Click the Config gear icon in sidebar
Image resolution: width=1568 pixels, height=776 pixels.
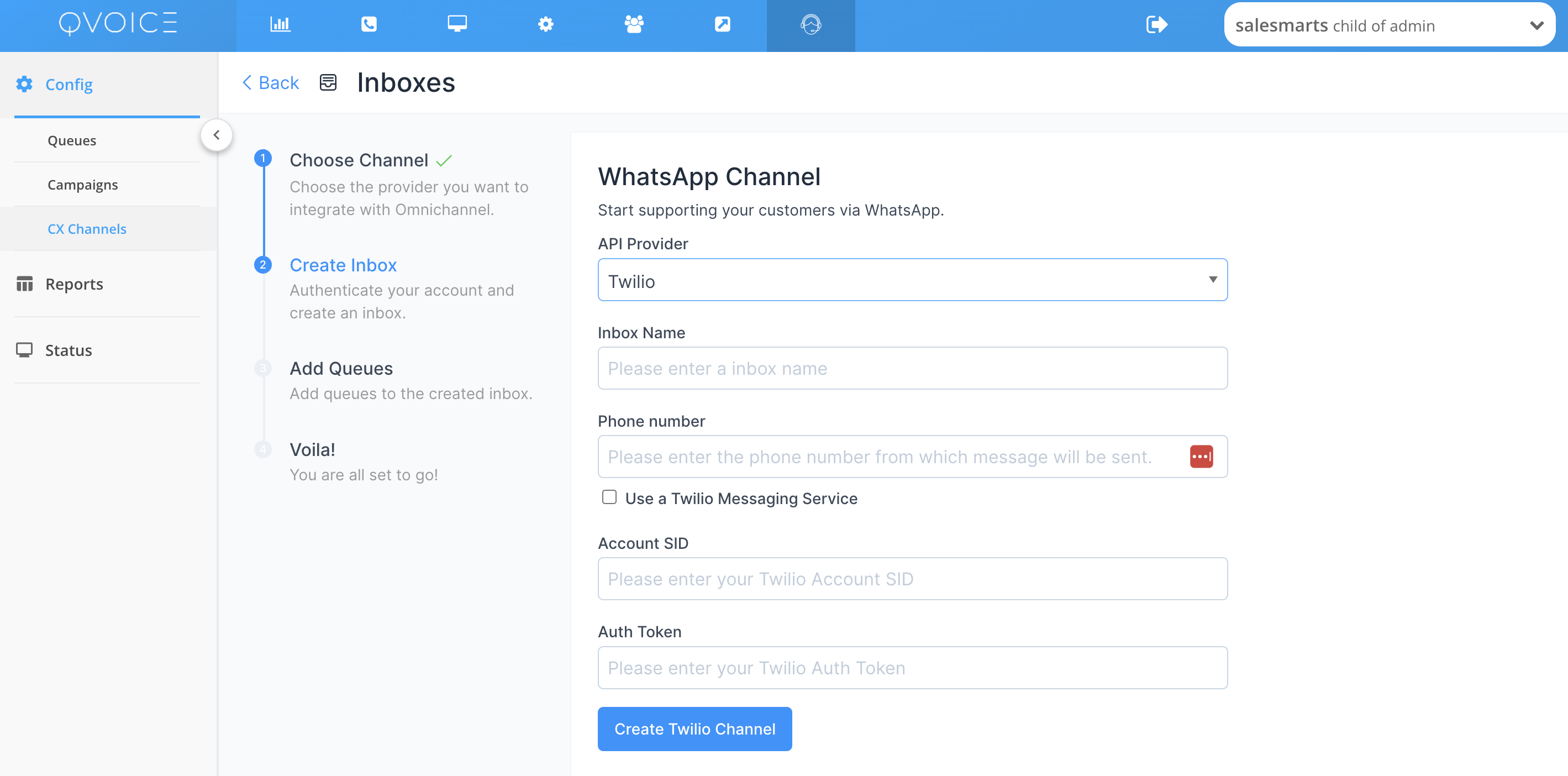[x=24, y=84]
